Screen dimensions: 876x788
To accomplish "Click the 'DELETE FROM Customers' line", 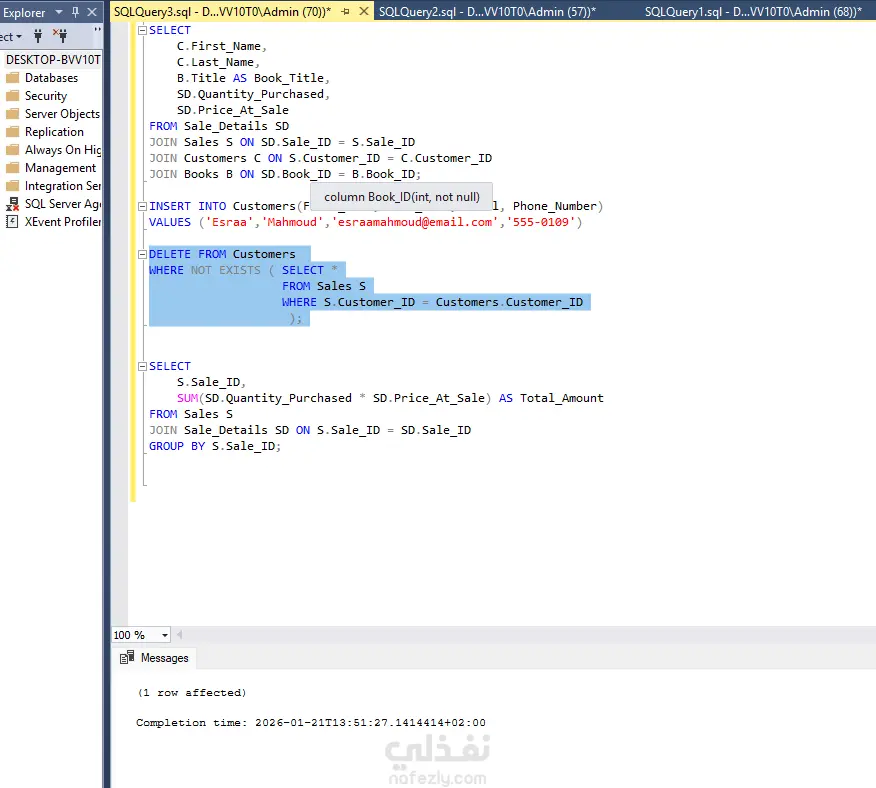I will coord(222,254).
